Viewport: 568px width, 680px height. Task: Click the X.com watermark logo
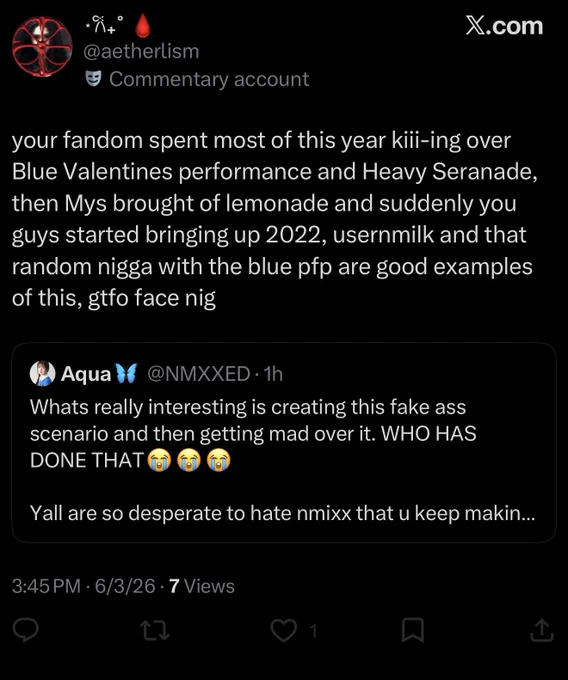coord(504,26)
